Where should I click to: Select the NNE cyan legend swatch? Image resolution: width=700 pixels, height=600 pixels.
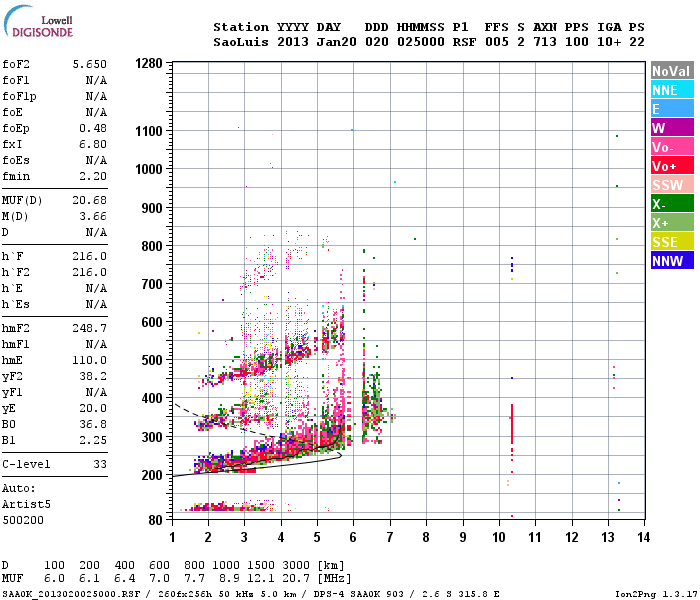click(672, 90)
